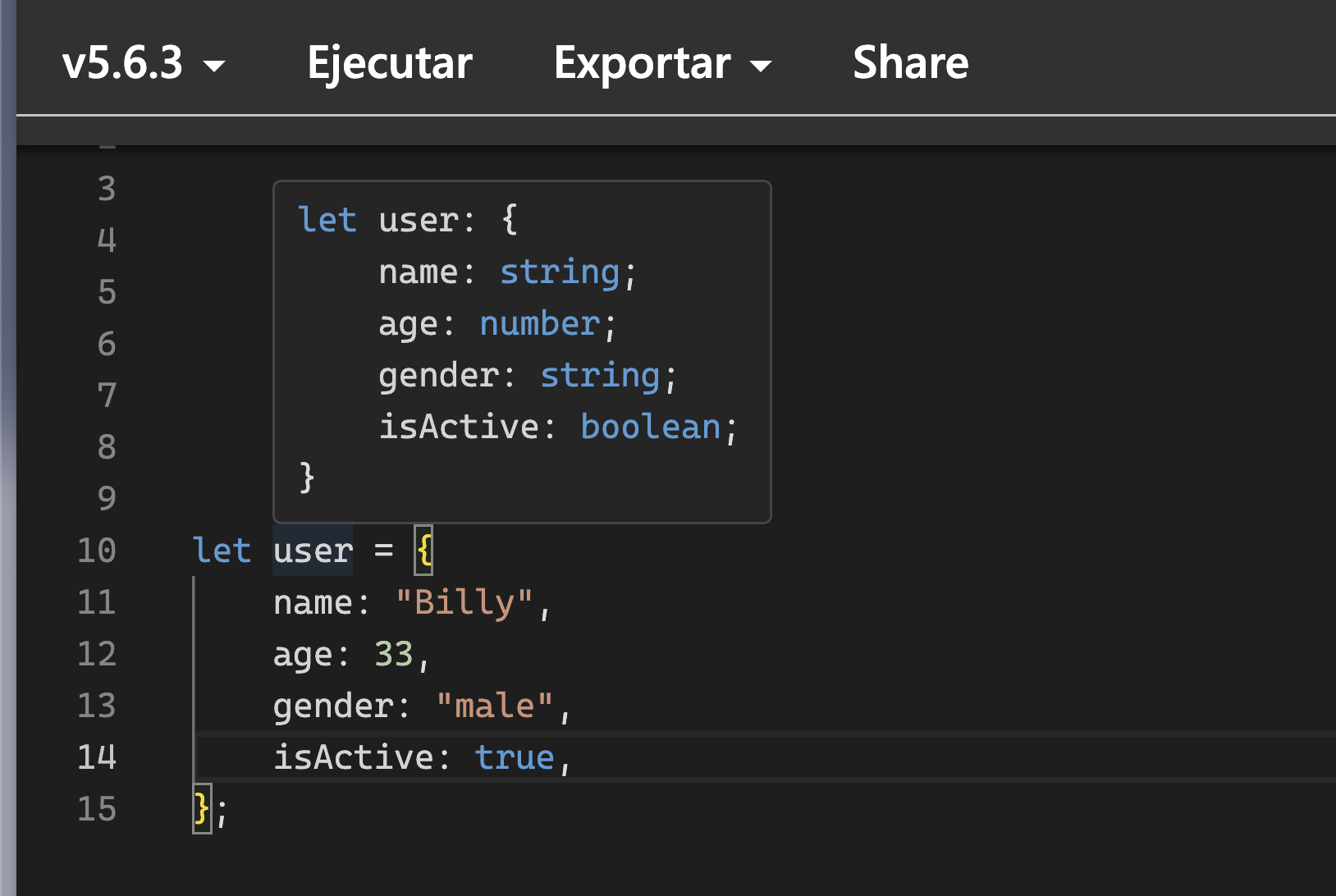The height and width of the screenshot is (896, 1336).
Task: Click the "Billy" string value
Action: point(464,602)
